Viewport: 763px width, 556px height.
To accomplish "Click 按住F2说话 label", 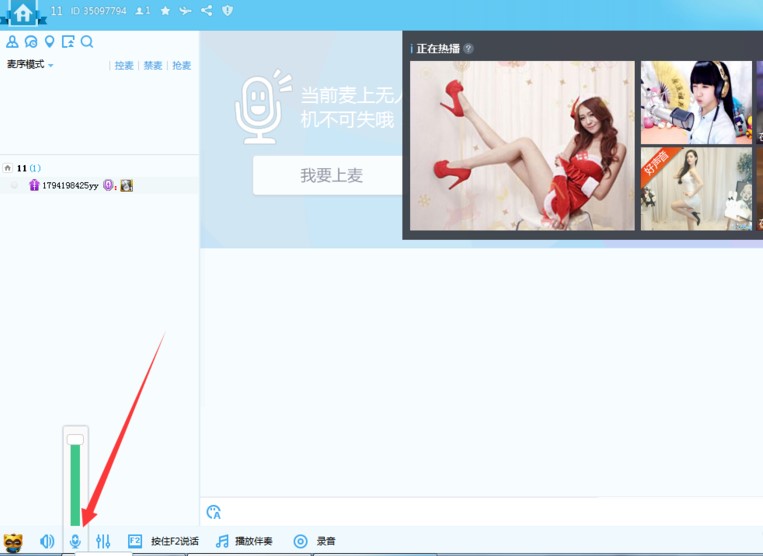I will (175, 541).
